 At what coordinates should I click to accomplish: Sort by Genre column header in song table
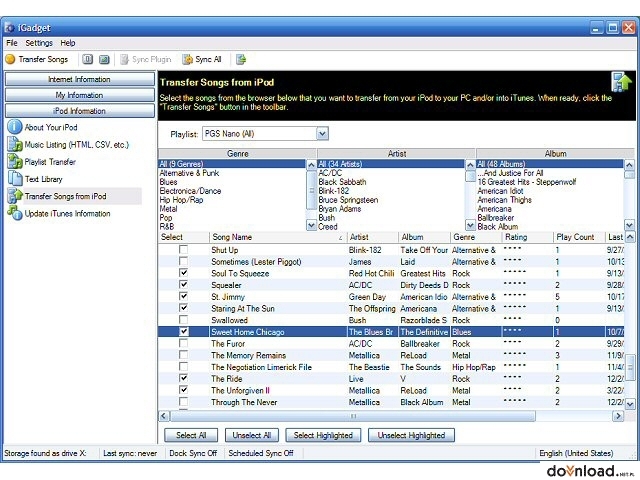476,237
